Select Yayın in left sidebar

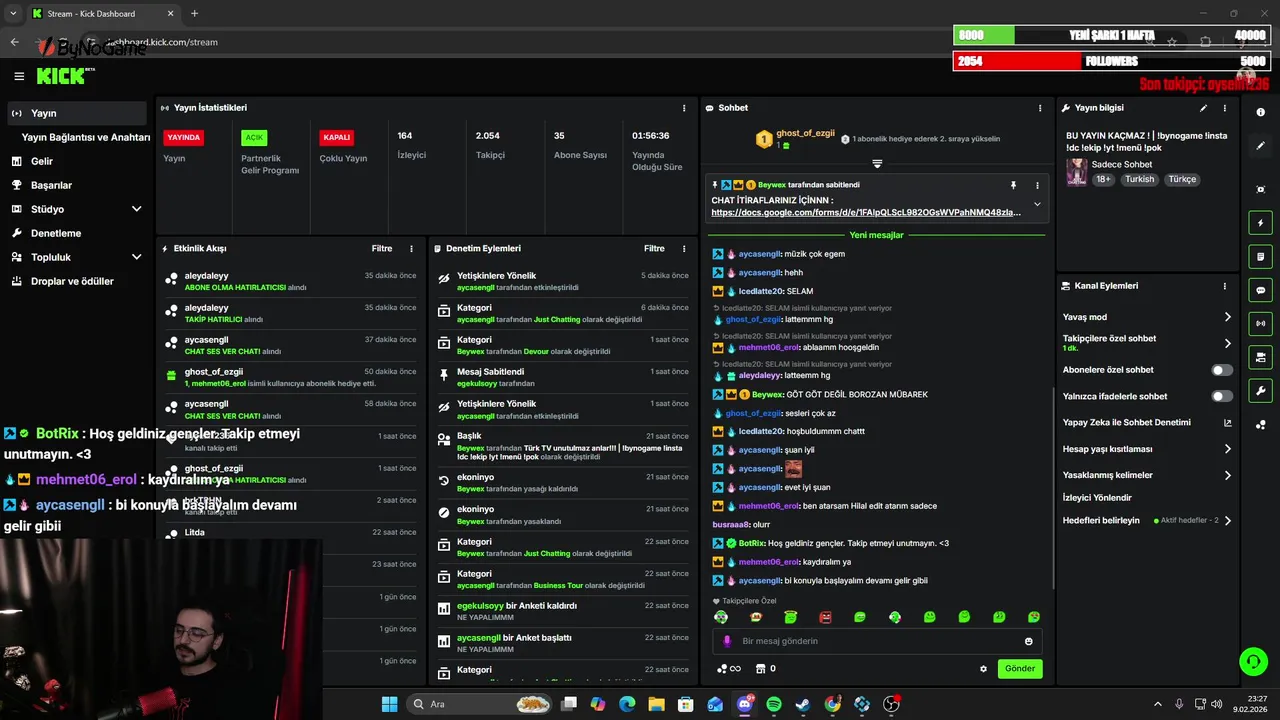78,113
